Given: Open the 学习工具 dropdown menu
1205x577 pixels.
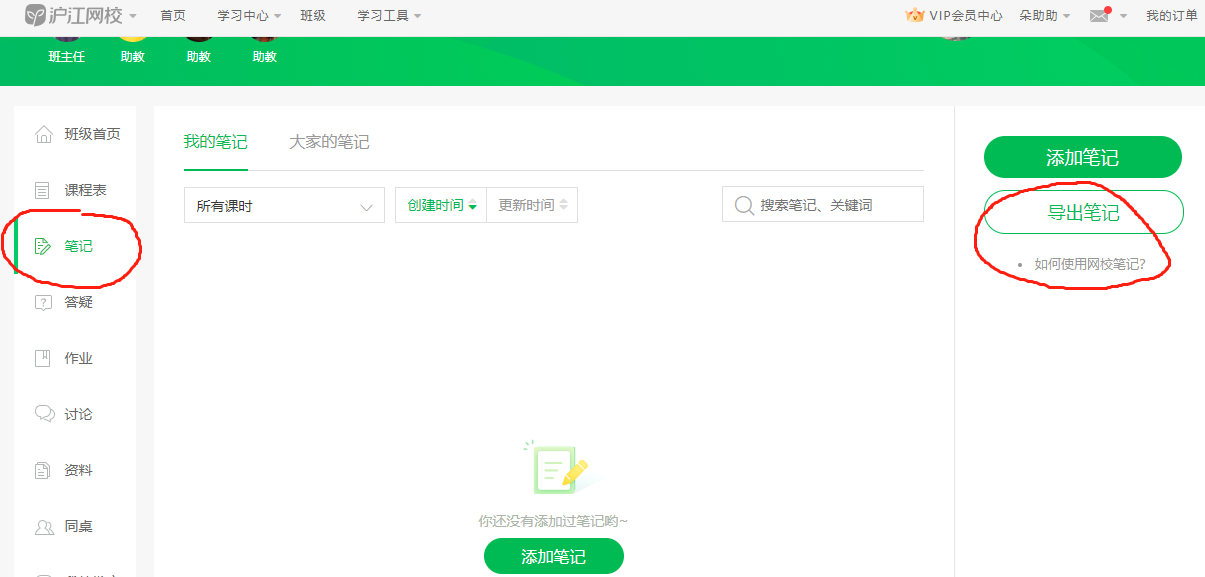Looking at the screenshot, I should [x=389, y=16].
